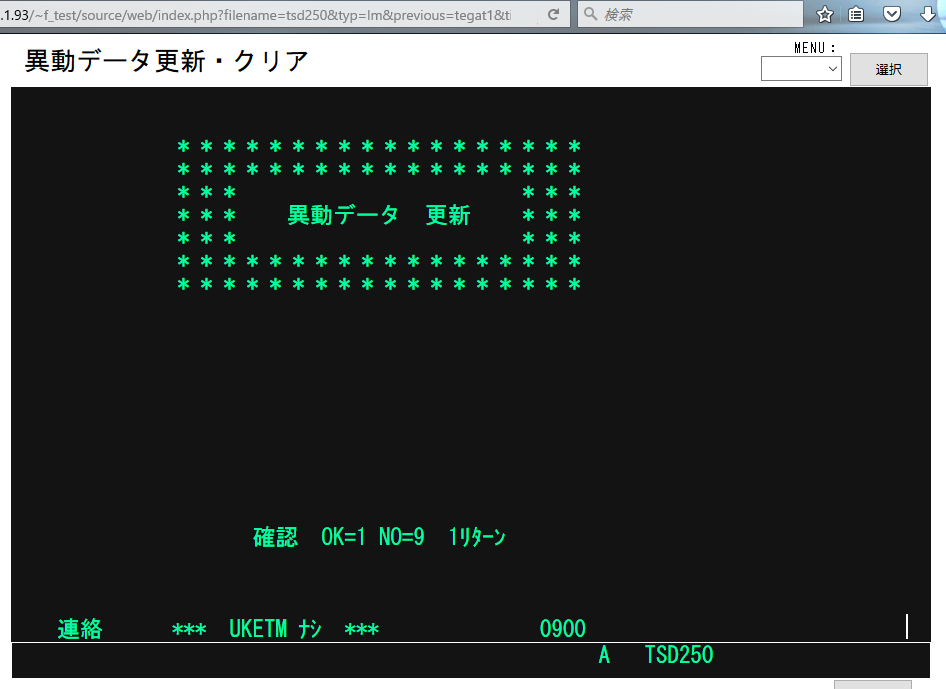Click the 0900 code in the status line
The image size is (946, 689).
[x=562, y=629]
